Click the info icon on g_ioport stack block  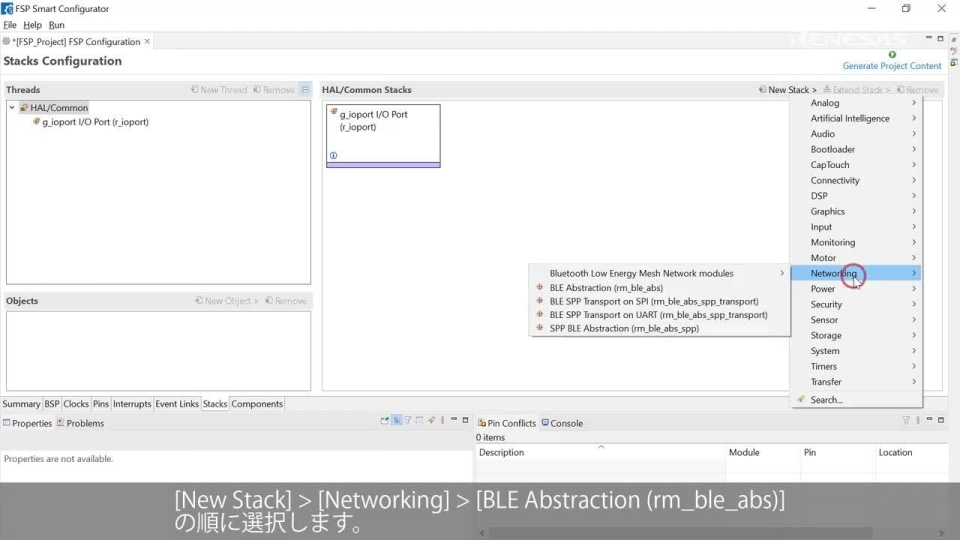pyautogui.click(x=333, y=155)
